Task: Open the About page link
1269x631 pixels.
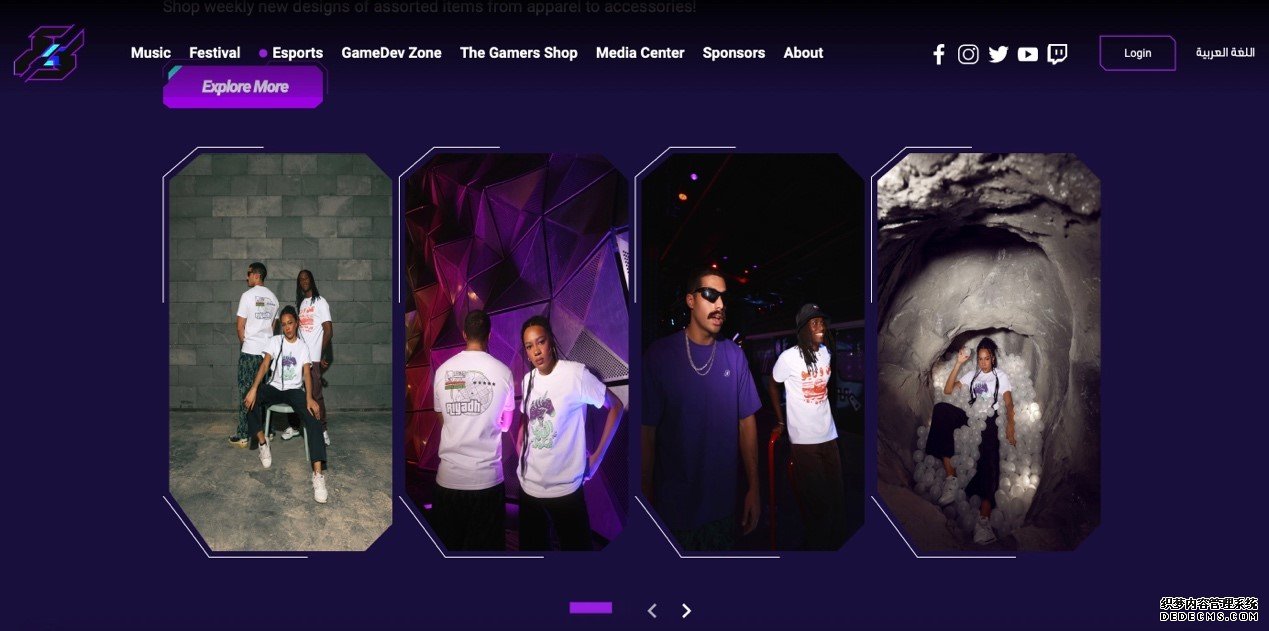Action: pyautogui.click(x=803, y=53)
